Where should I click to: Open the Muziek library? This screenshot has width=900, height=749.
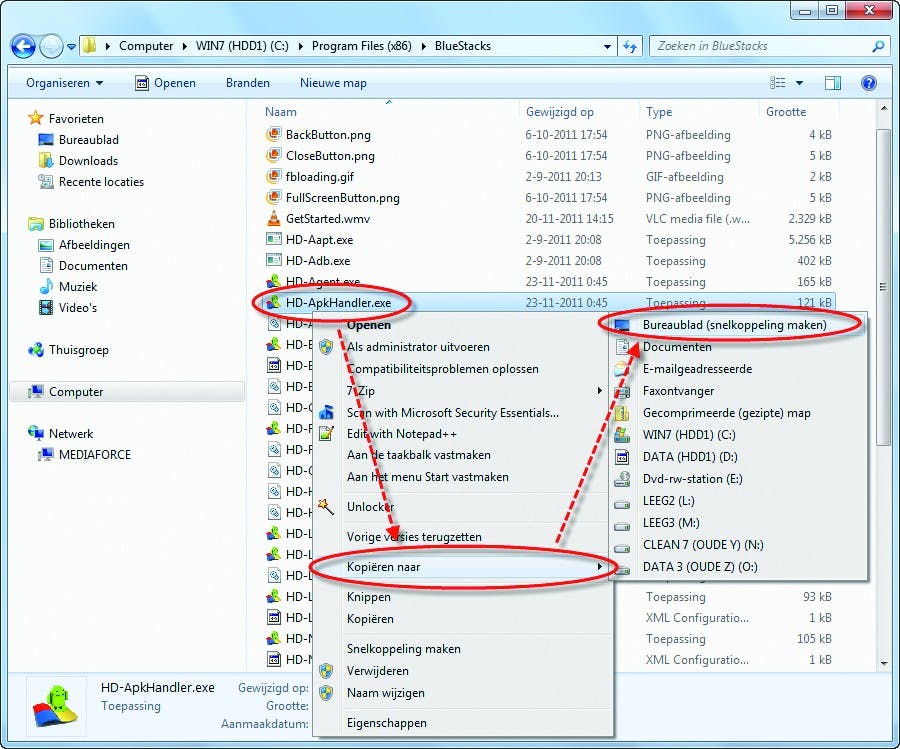[77, 287]
